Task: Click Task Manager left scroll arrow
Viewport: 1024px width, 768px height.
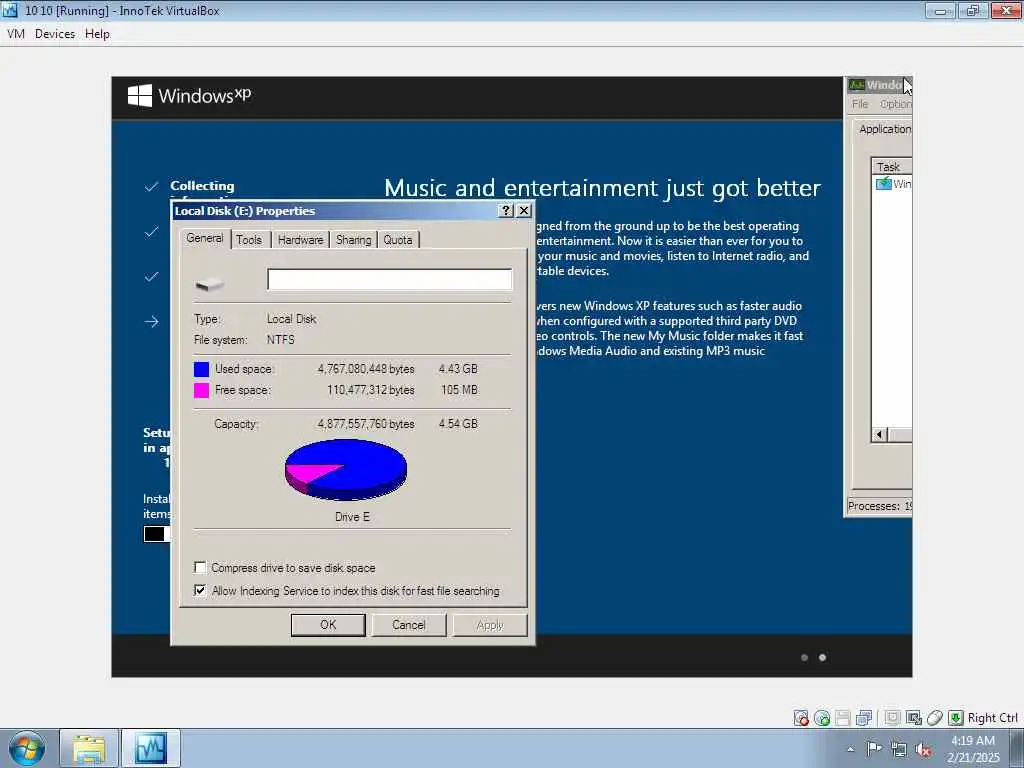Action: [880, 434]
